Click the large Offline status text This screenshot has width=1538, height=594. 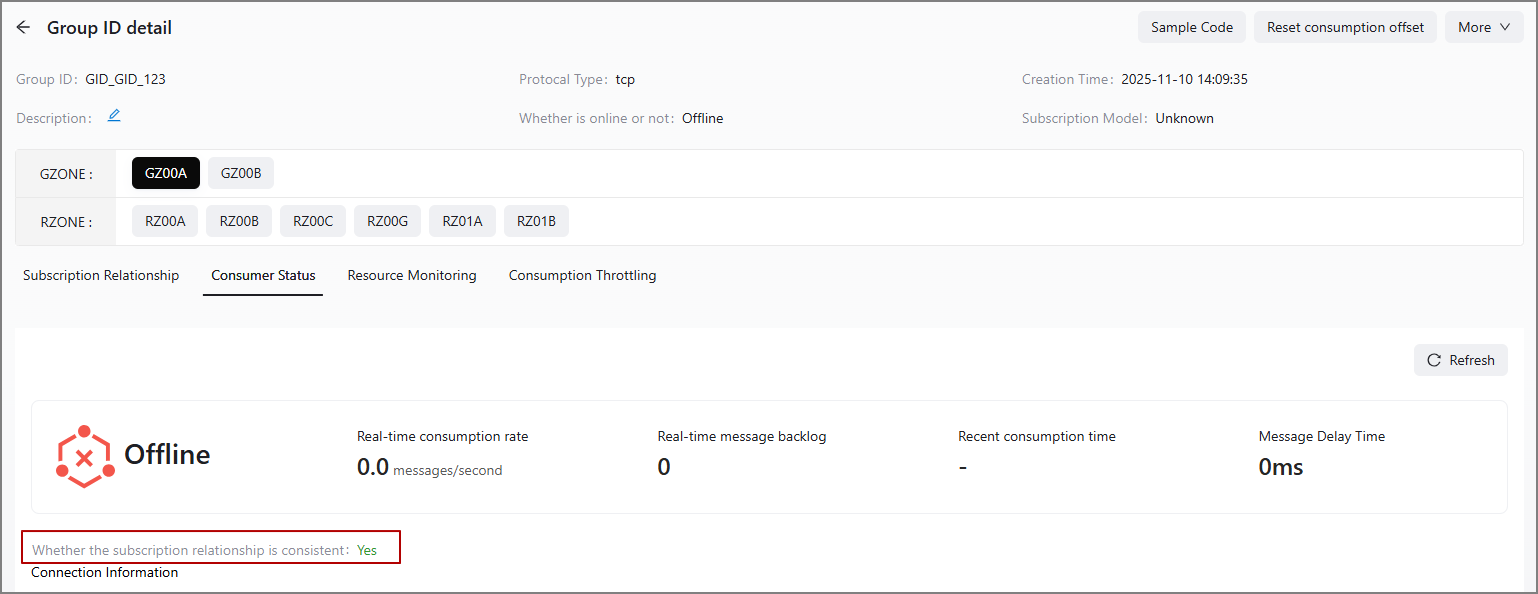[x=167, y=455]
